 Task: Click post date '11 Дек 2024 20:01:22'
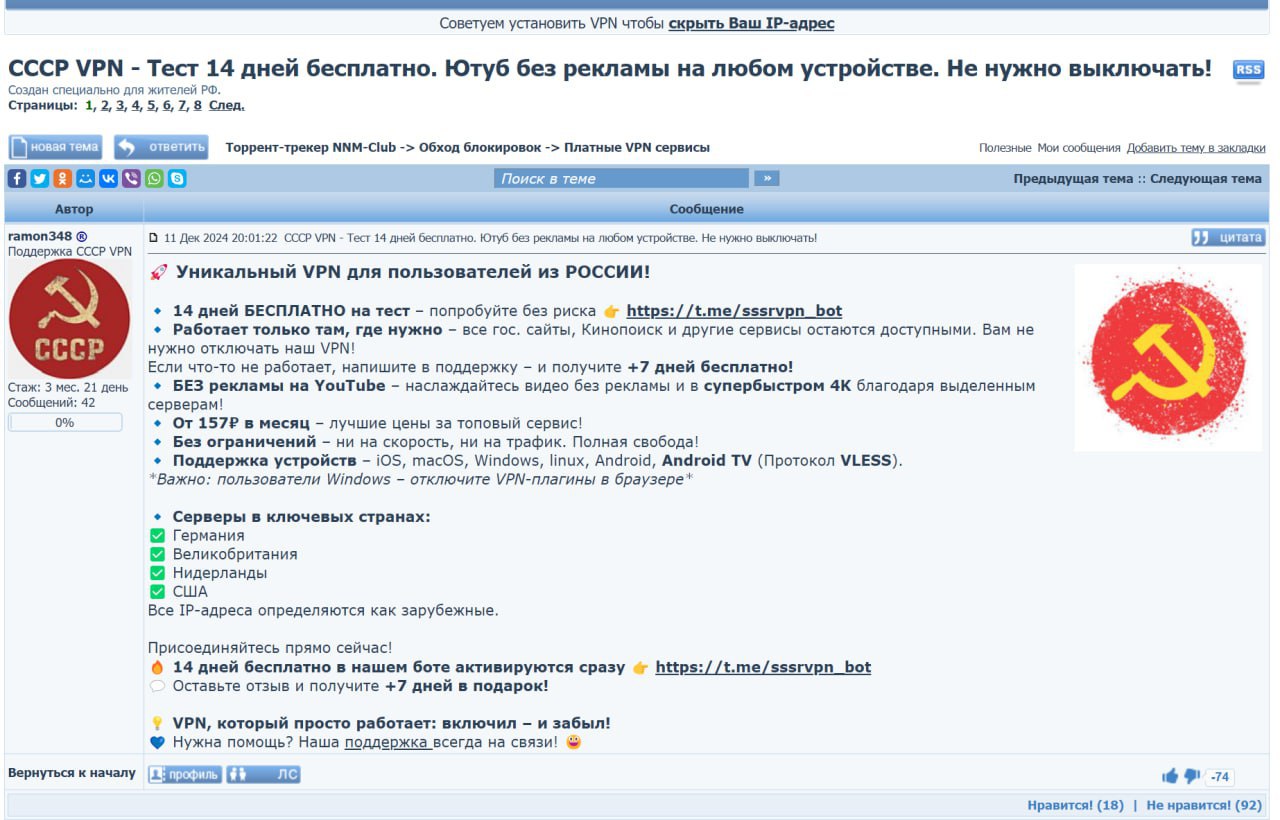coord(221,238)
